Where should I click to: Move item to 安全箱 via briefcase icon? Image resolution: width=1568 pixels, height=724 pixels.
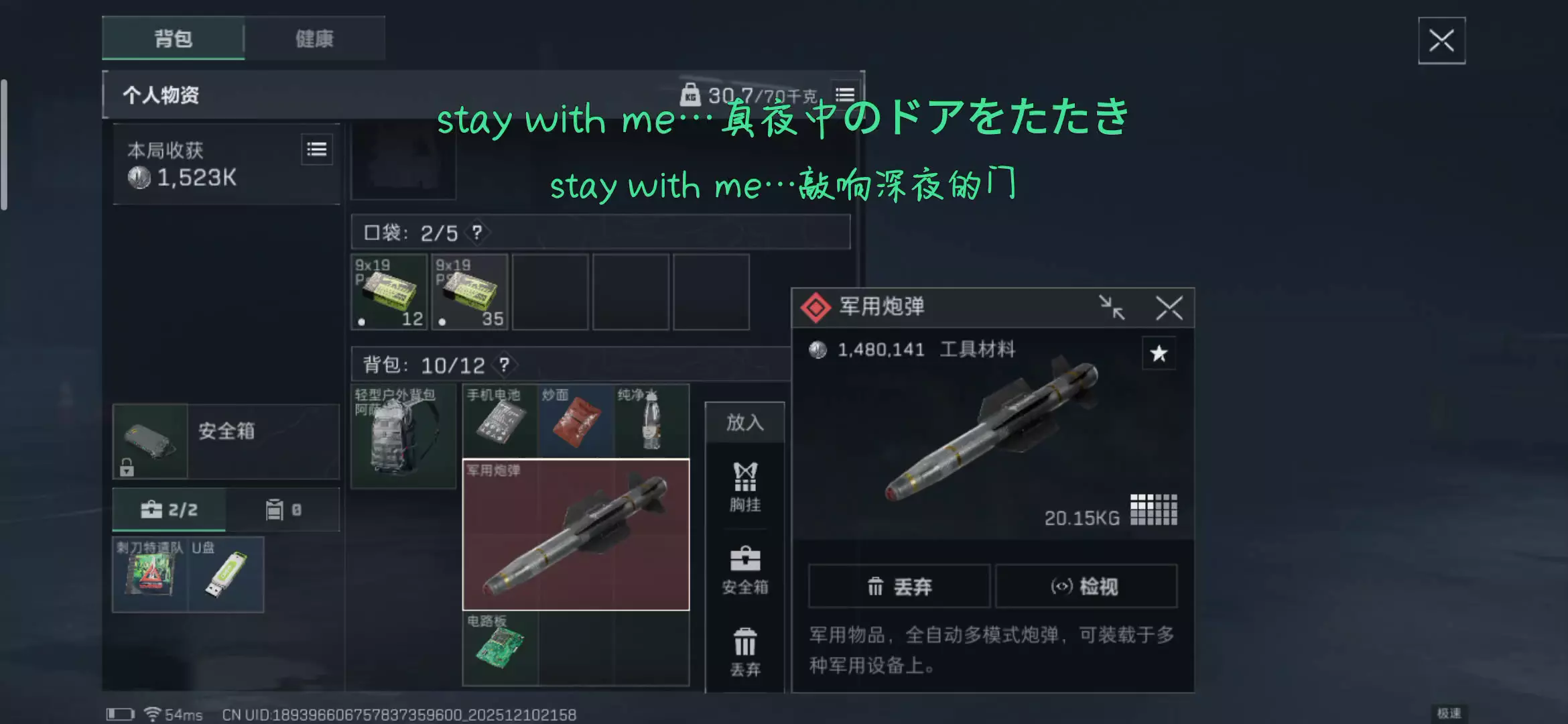(x=745, y=570)
